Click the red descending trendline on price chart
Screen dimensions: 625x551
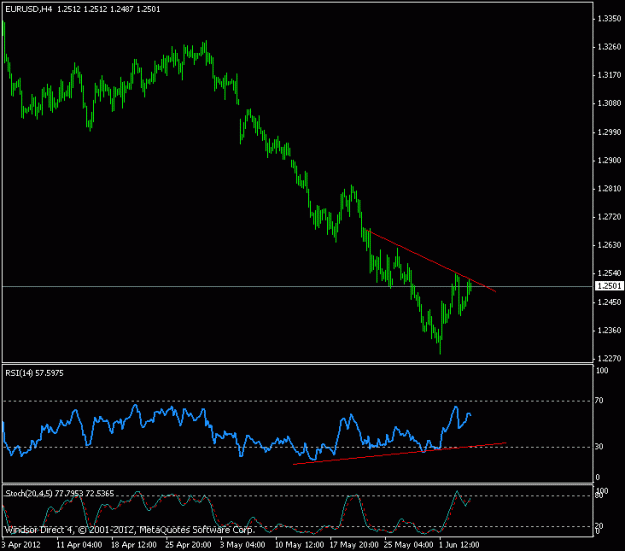pos(430,261)
